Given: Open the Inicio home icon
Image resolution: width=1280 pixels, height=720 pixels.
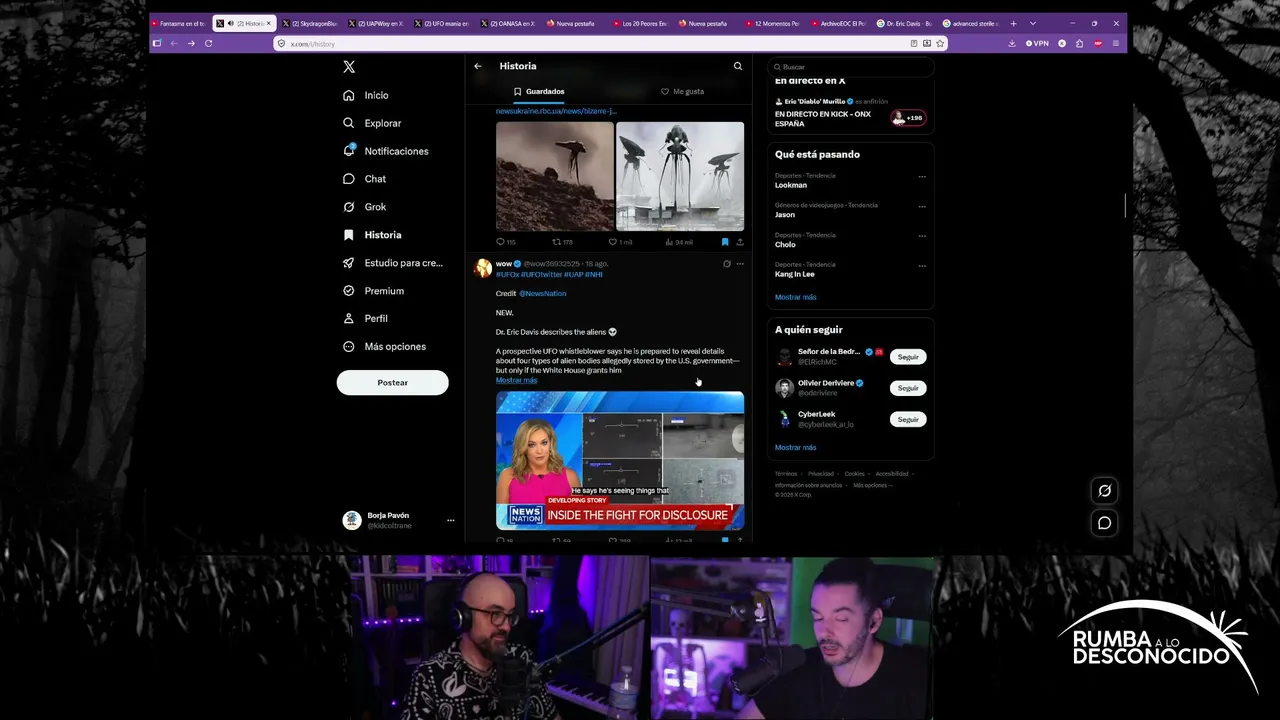Looking at the screenshot, I should coord(348,95).
